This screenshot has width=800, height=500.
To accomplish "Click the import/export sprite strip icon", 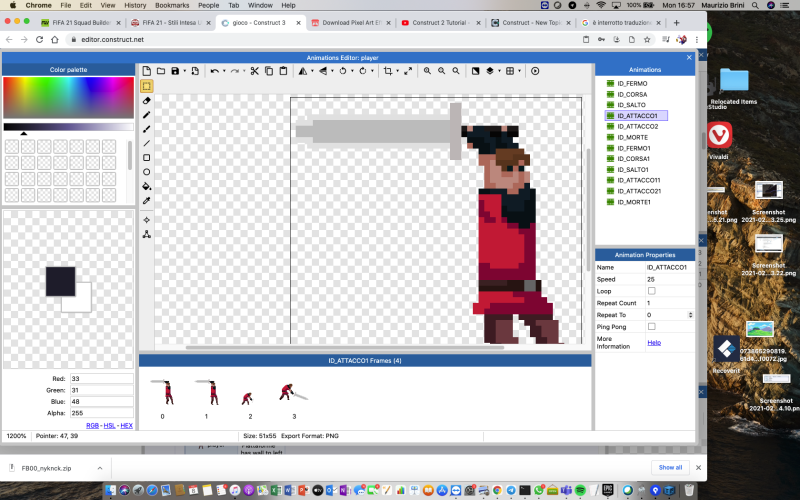I will (x=195, y=71).
